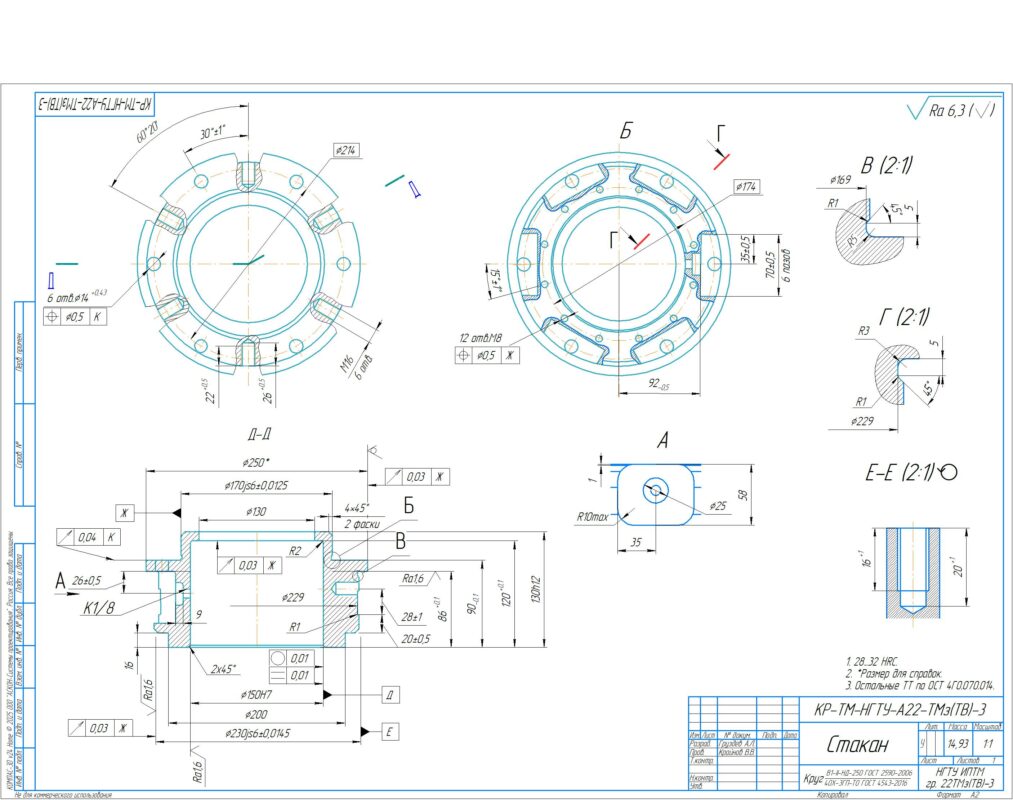The width and height of the screenshot is (1013, 800).
Task: Click the '15°±1°' angular dimension
Action: (495, 278)
